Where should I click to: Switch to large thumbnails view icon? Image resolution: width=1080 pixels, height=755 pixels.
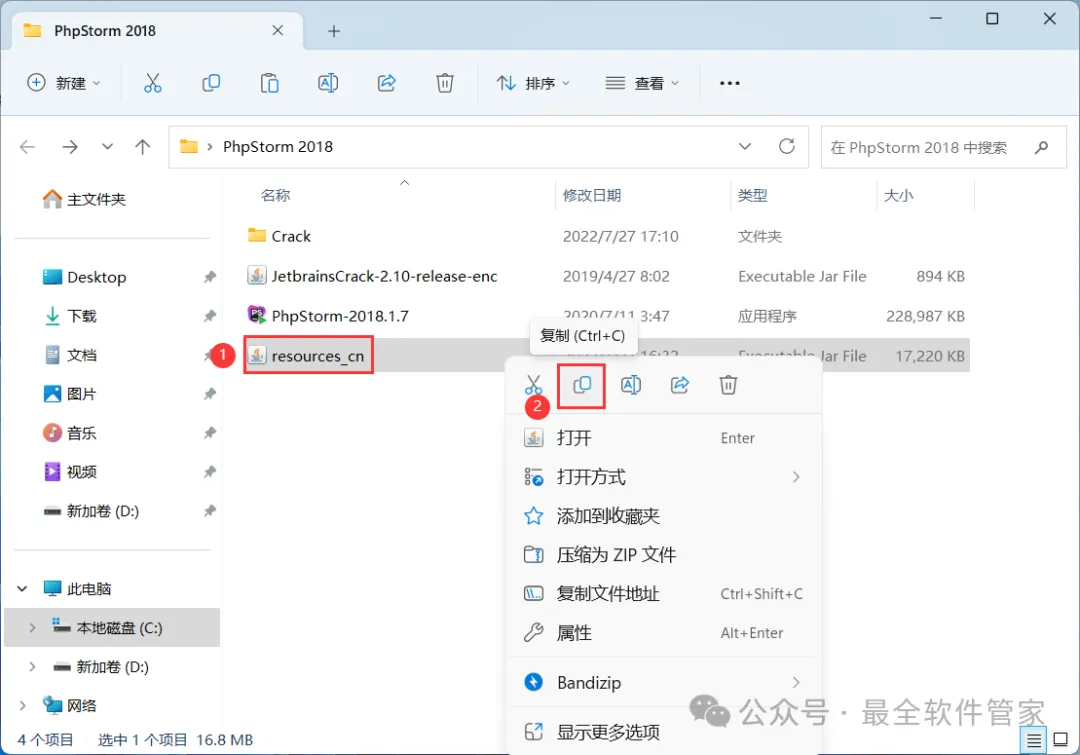click(x=1061, y=741)
